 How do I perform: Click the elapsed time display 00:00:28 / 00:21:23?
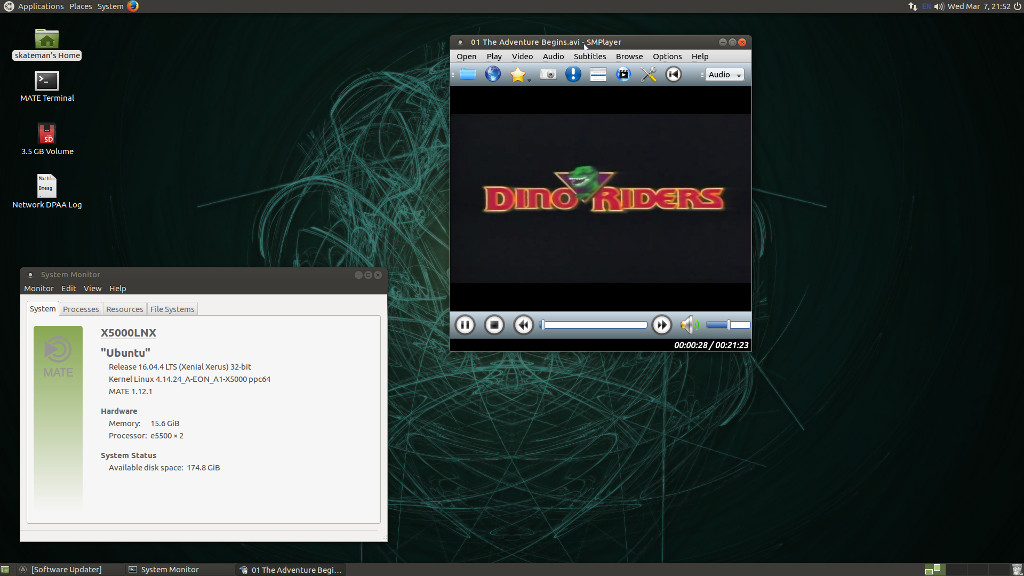(x=711, y=345)
